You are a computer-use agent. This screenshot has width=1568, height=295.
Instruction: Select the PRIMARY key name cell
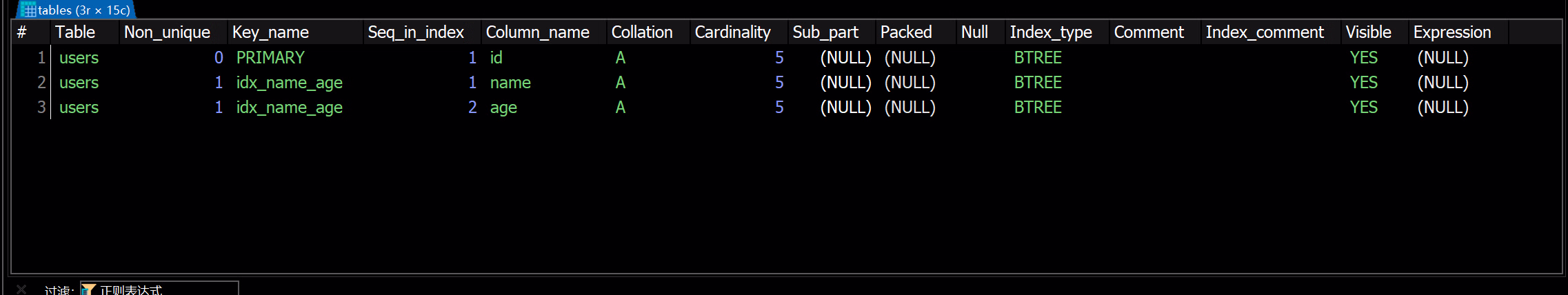pyautogui.click(x=270, y=58)
